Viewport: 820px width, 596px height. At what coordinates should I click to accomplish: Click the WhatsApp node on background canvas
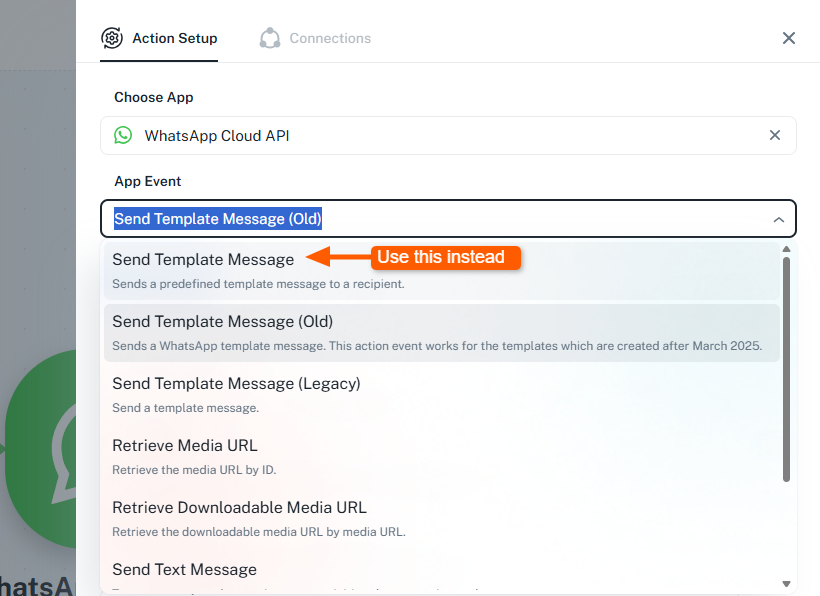[41, 450]
